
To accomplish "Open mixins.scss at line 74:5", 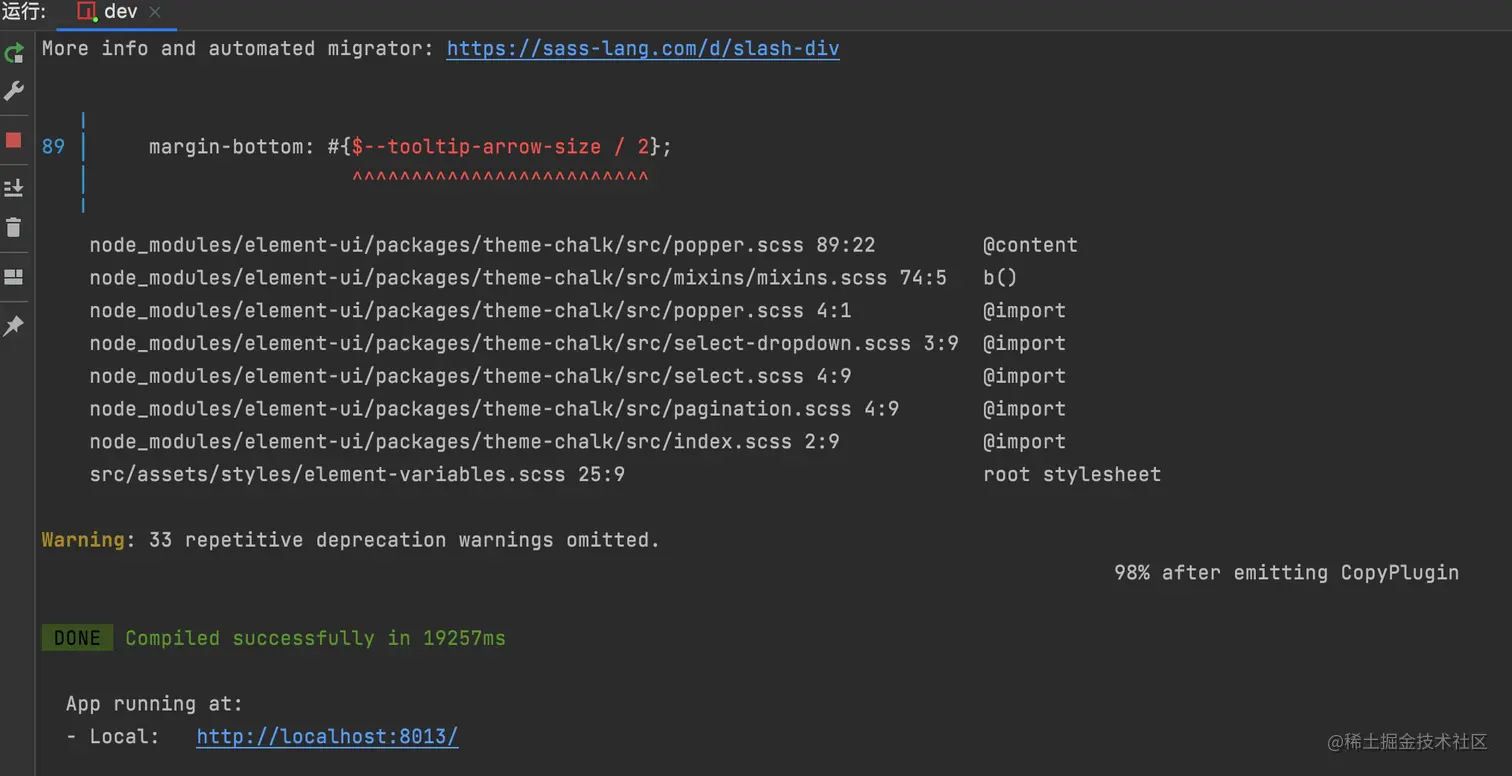I will click(516, 277).
